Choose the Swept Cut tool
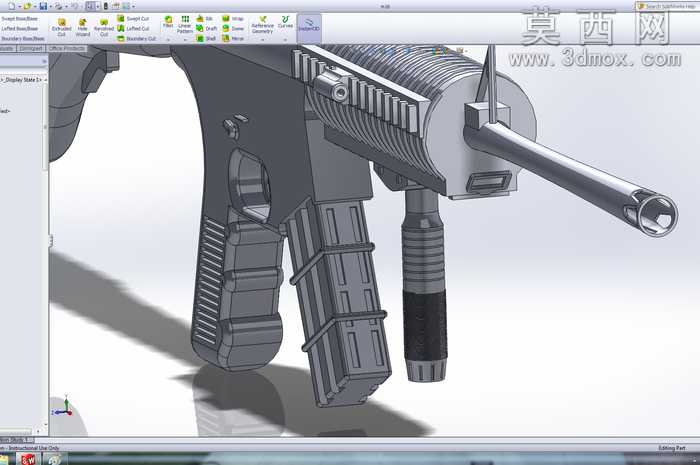 [133, 18]
